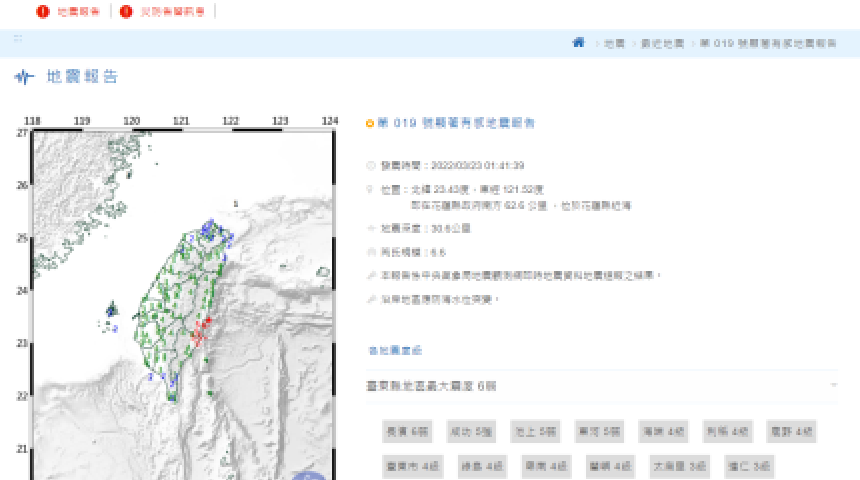Click the clock icon beside 發震時間
This screenshot has width=860, height=480.
point(371,166)
